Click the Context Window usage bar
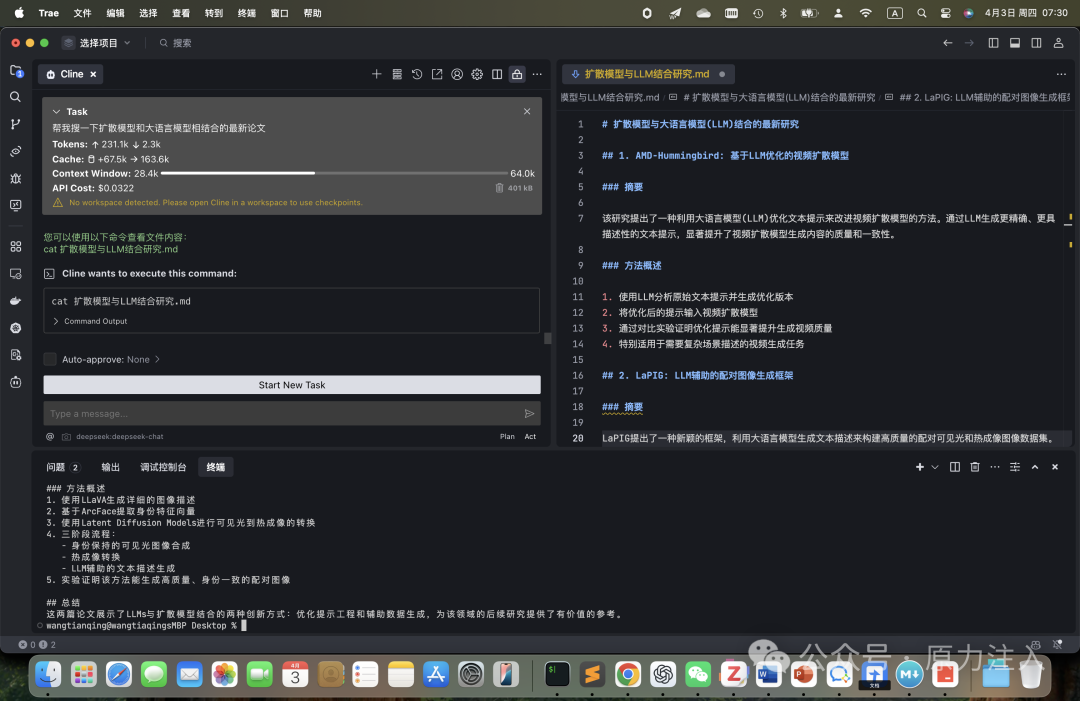1080x701 pixels. click(x=334, y=174)
